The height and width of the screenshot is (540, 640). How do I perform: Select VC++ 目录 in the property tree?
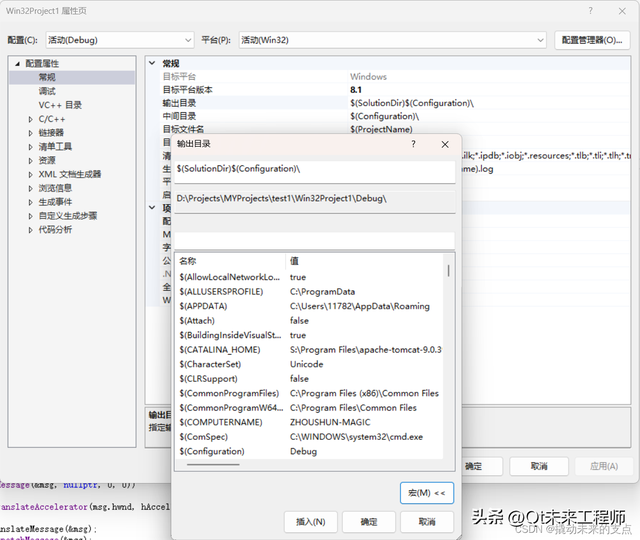point(60,105)
